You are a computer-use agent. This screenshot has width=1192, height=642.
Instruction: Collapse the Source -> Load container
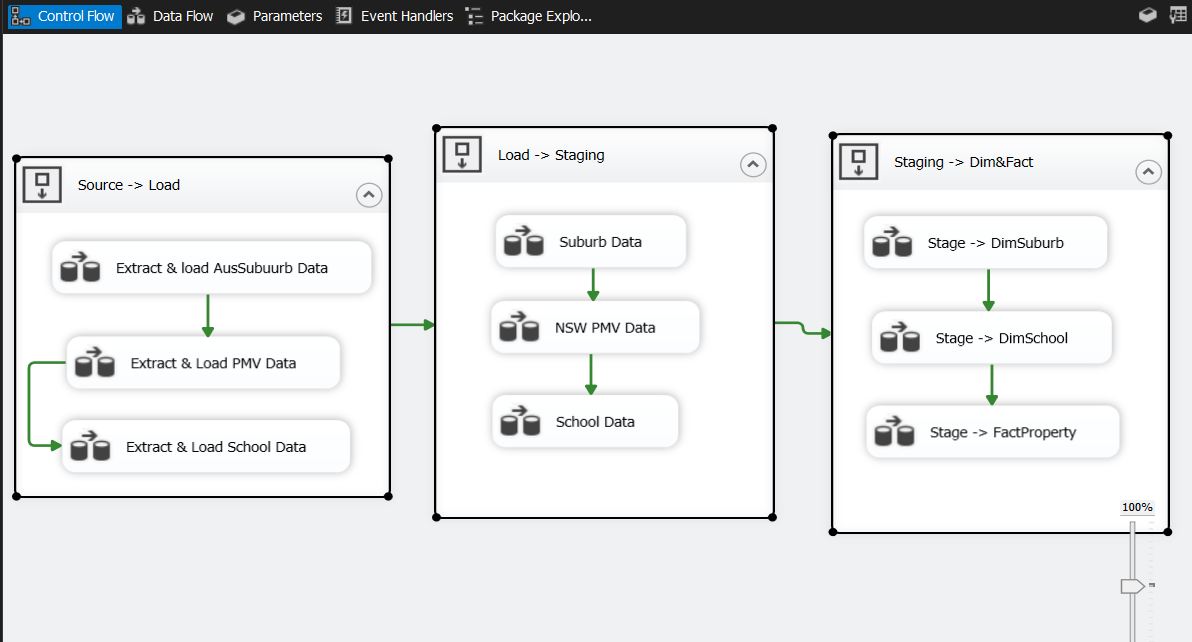(369, 195)
